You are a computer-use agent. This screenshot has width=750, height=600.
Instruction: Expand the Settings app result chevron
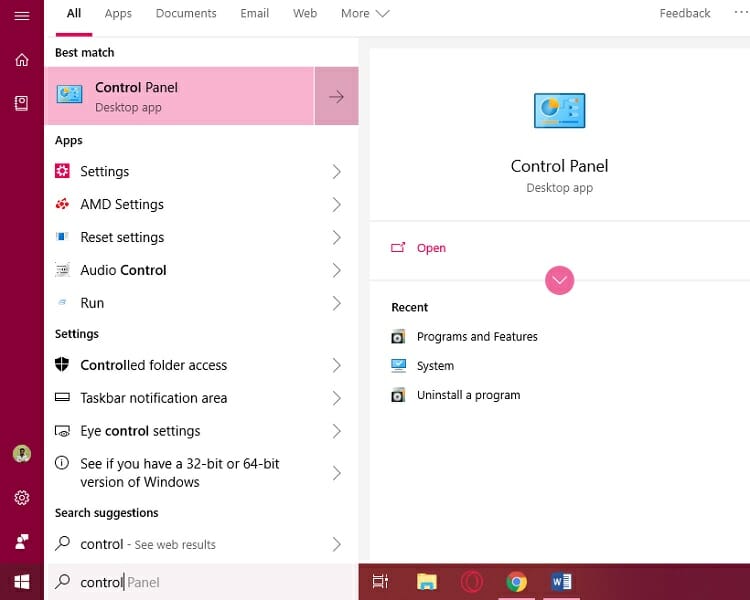[x=337, y=172]
